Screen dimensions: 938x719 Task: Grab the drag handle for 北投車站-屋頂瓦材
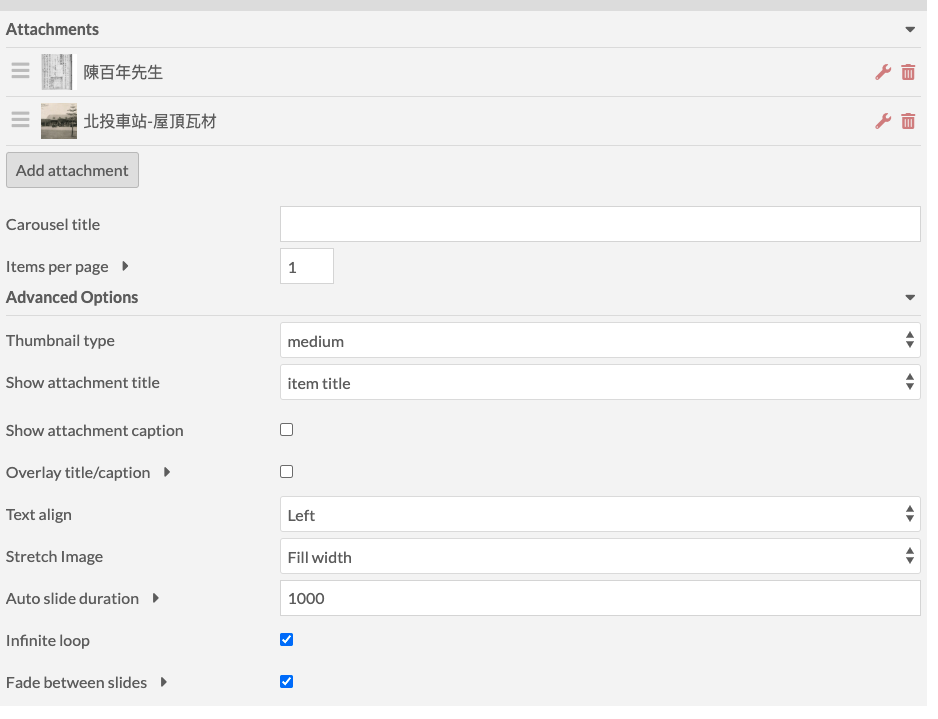coord(20,120)
